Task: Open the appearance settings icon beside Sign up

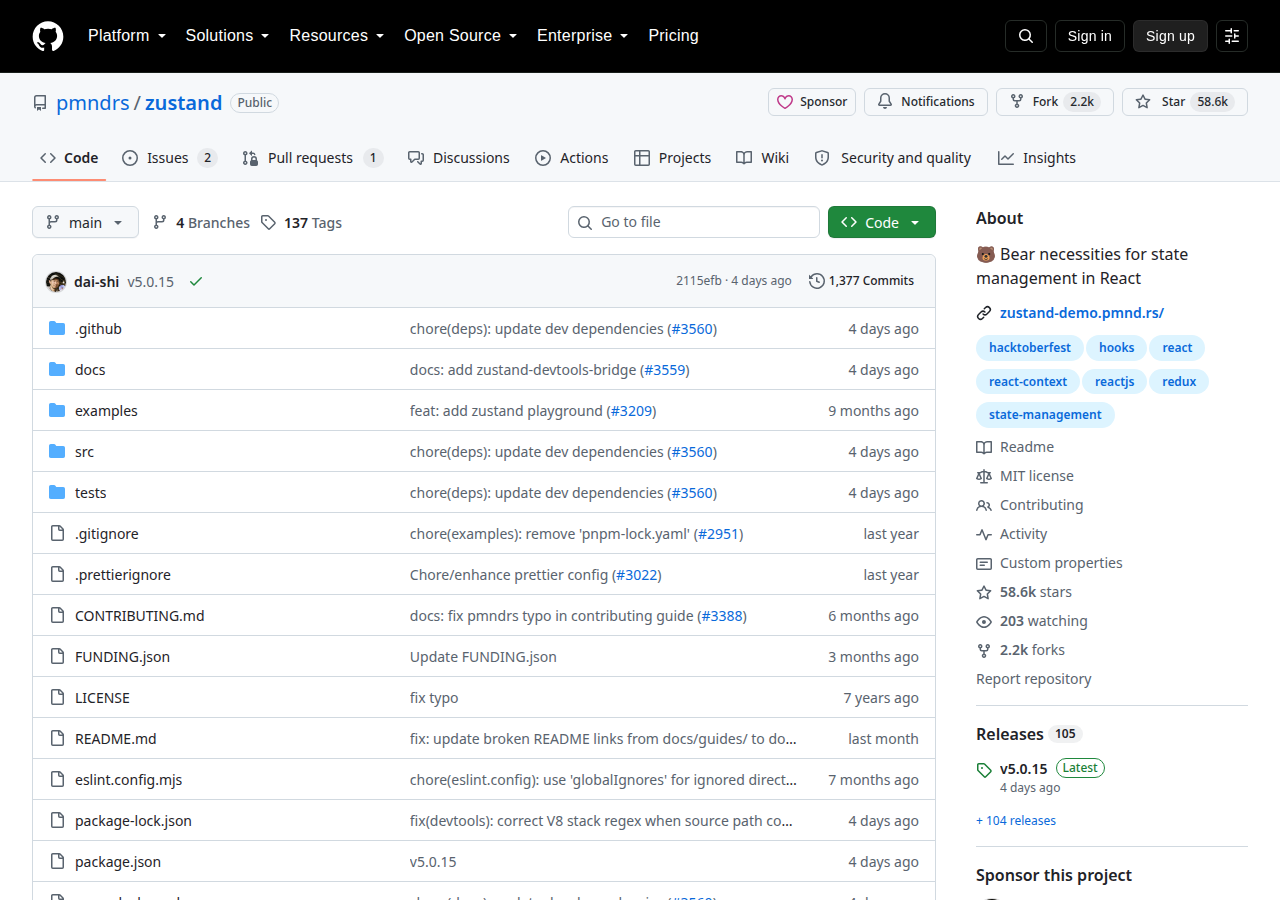Action: click(1232, 36)
